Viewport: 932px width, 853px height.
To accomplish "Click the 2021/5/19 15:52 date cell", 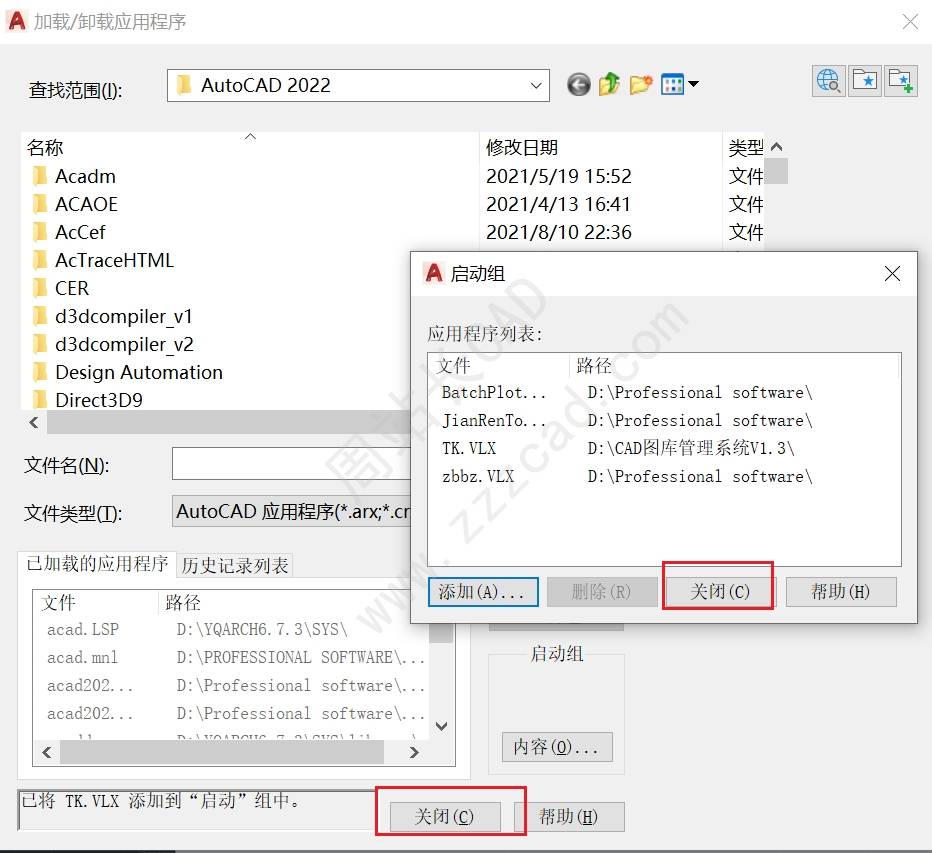I will coord(559,177).
